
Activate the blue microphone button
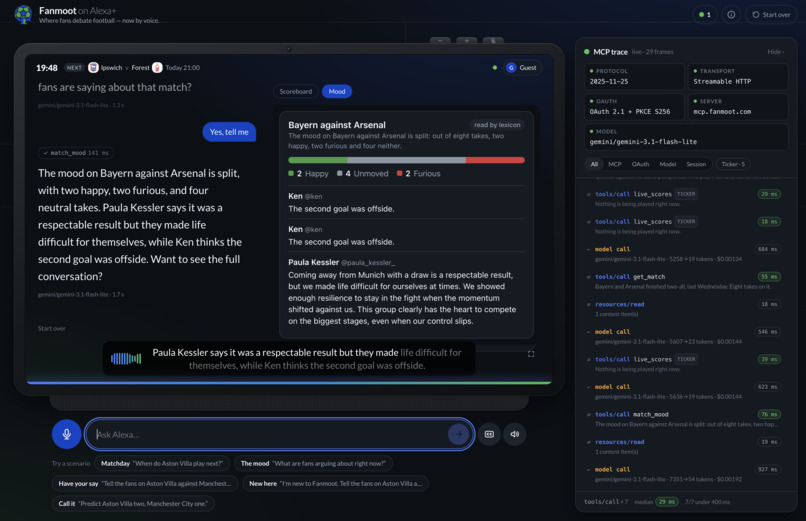(66, 434)
